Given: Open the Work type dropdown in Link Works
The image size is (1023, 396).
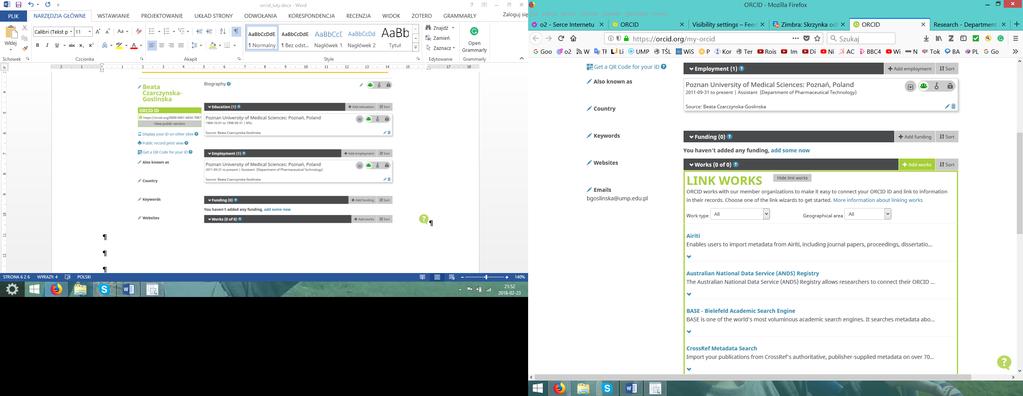Looking at the screenshot, I should pyautogui.click(x=741, y=214).
